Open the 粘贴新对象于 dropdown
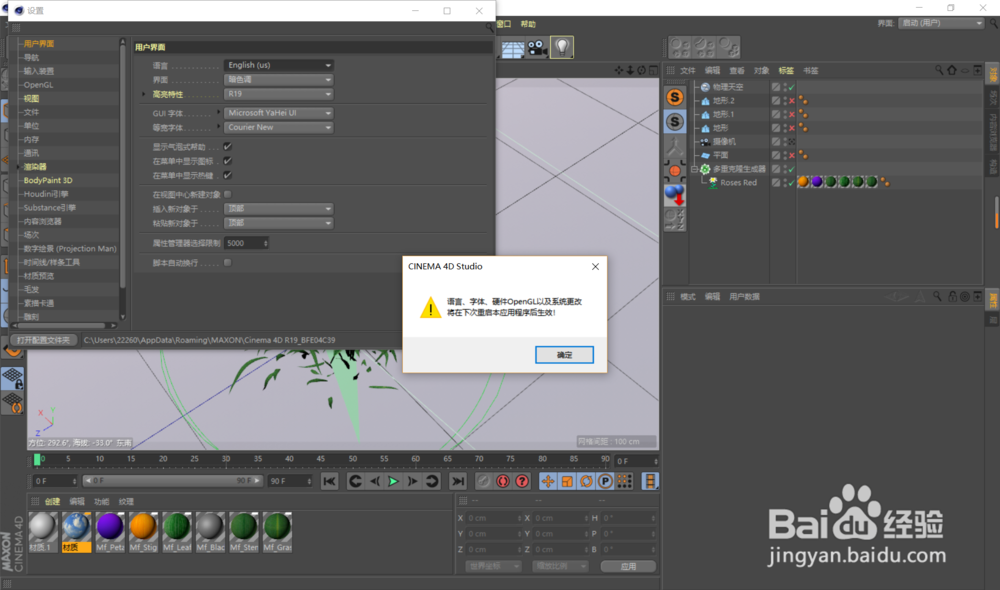This screenshot has width=1000, height=590. tap(279, 223)
